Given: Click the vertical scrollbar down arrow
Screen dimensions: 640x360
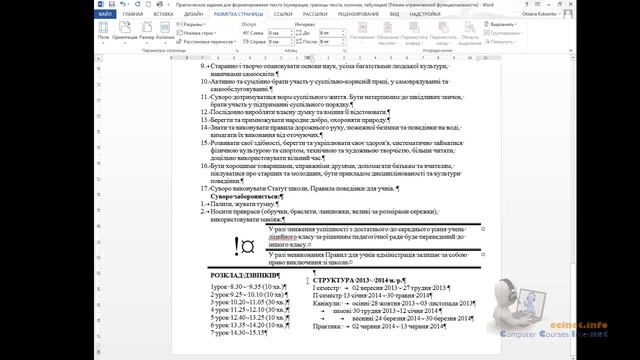Looking at the screenshot, I should click(x=573, y=357).
